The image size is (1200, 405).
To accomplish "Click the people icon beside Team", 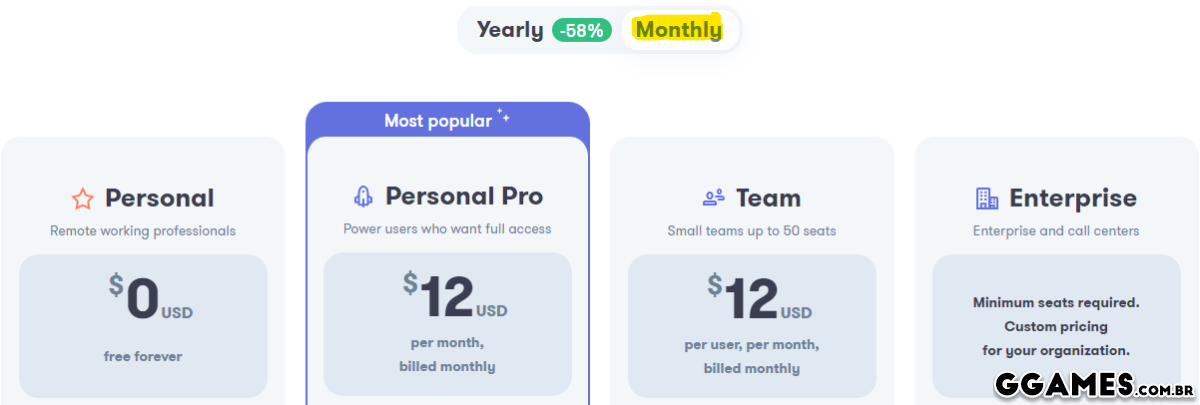I will pyautogui.click(x=713, y=197).
